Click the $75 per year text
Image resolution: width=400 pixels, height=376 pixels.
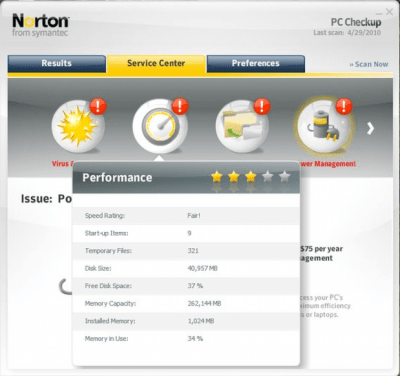pos(322,249)
